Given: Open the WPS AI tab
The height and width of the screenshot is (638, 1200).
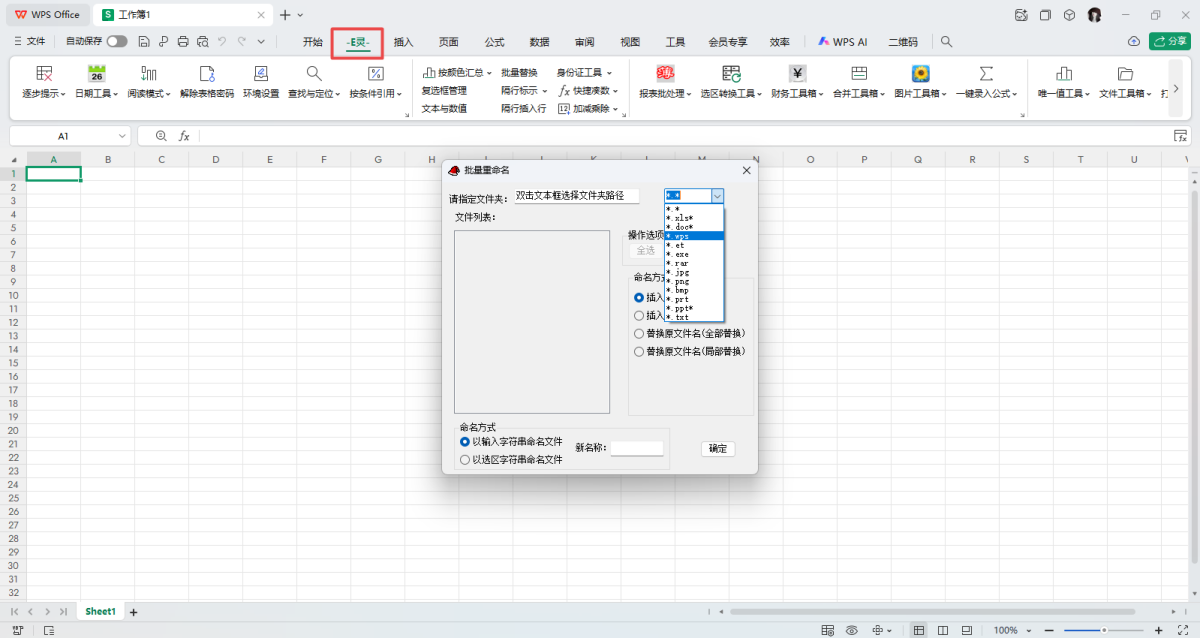Looking at the screenshot, I should 842,42.
